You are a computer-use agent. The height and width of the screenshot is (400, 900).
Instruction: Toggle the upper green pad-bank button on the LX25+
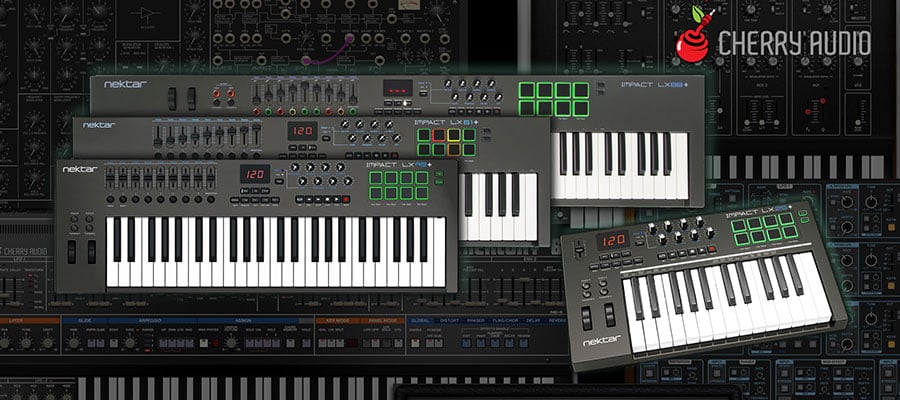[x=802, y=213]
